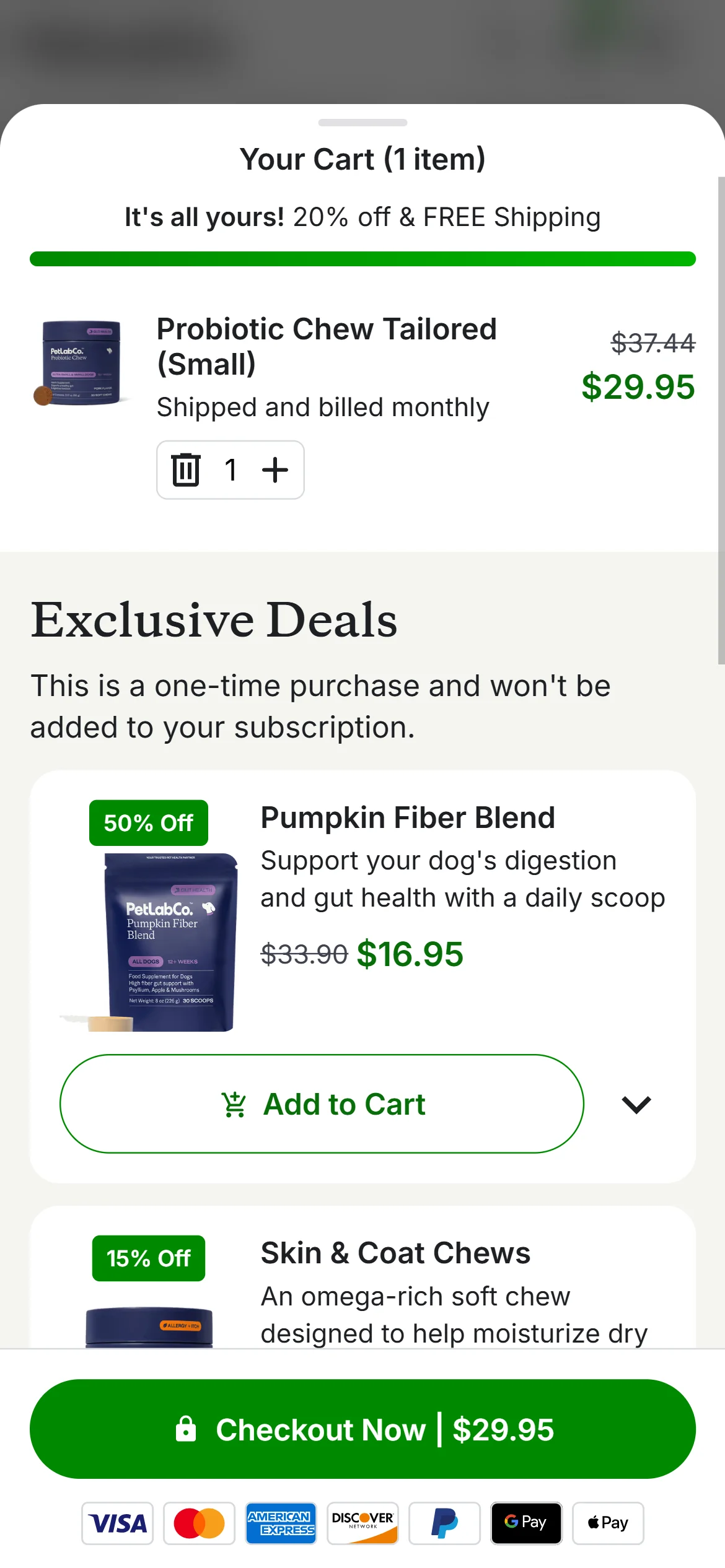Open Probiotic Chew product thumbnail
This screenshot has height=1568, width=725.
(x=81, y=364)
